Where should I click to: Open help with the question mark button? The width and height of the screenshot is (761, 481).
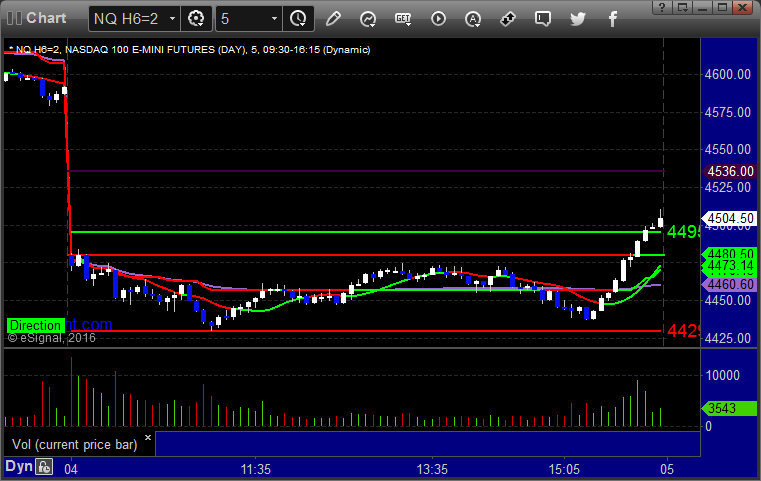click(x=662, y=7)
